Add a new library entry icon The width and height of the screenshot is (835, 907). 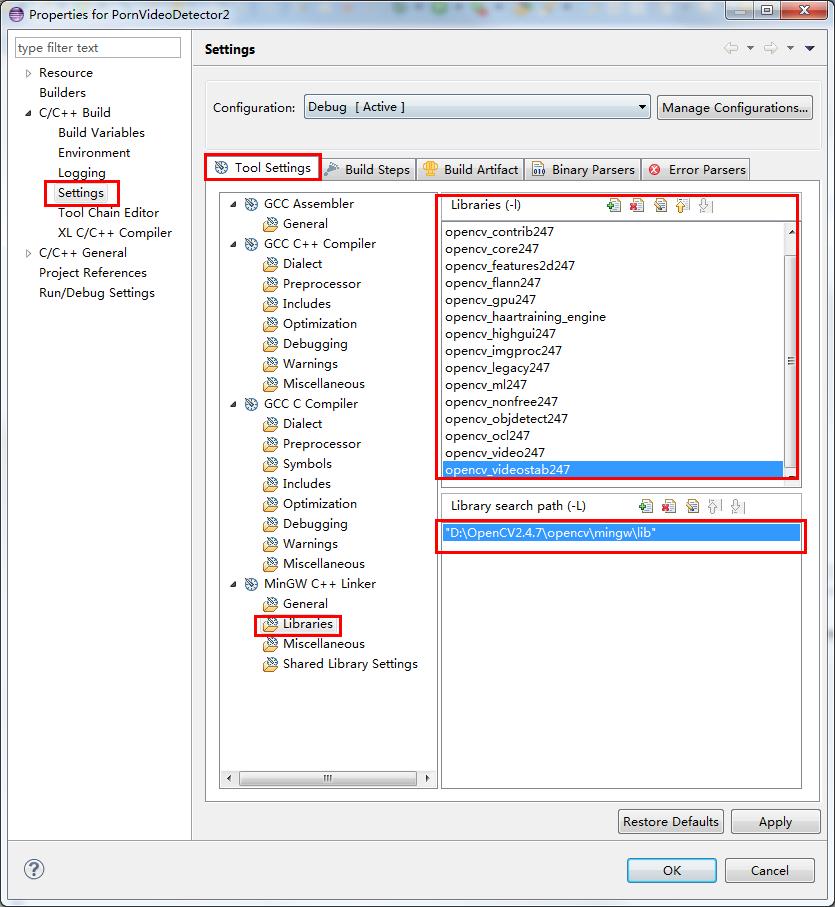[614, 205]
